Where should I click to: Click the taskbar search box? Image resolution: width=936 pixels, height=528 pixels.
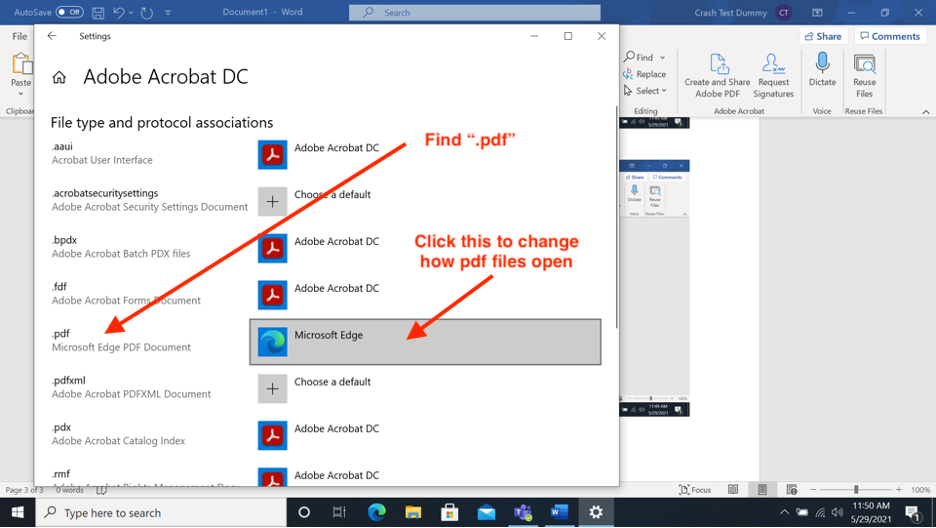coord(161,512)
